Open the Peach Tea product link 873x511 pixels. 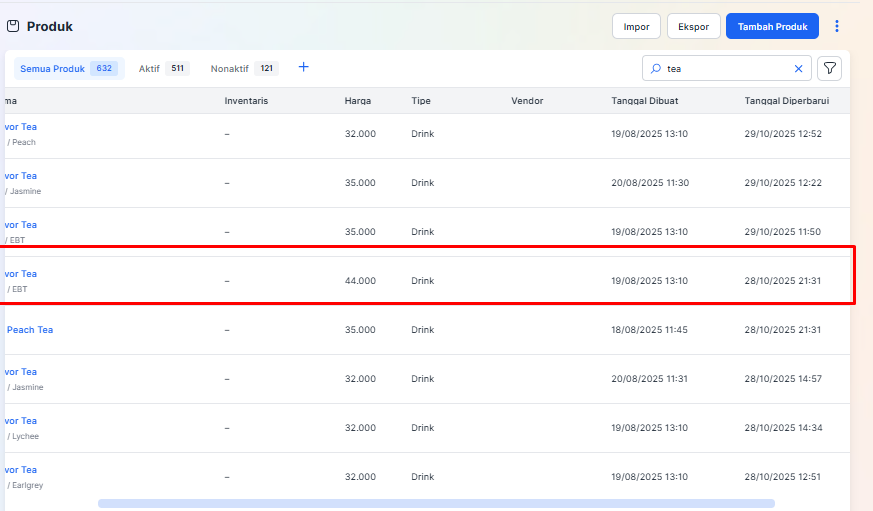point(30,330)
